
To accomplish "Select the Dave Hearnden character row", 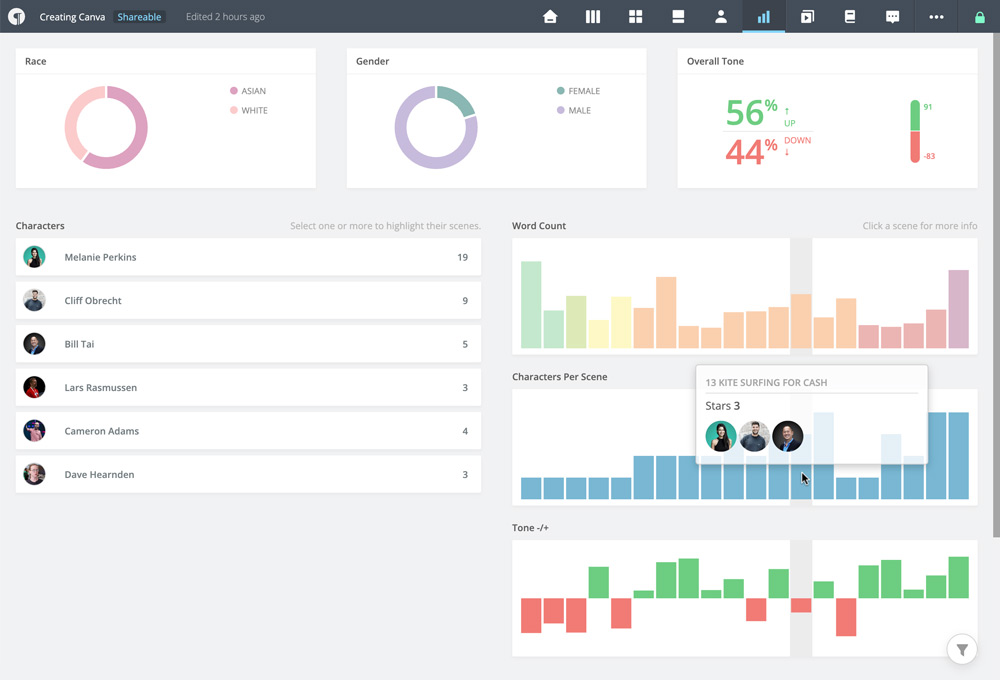I will coord(248,474).
